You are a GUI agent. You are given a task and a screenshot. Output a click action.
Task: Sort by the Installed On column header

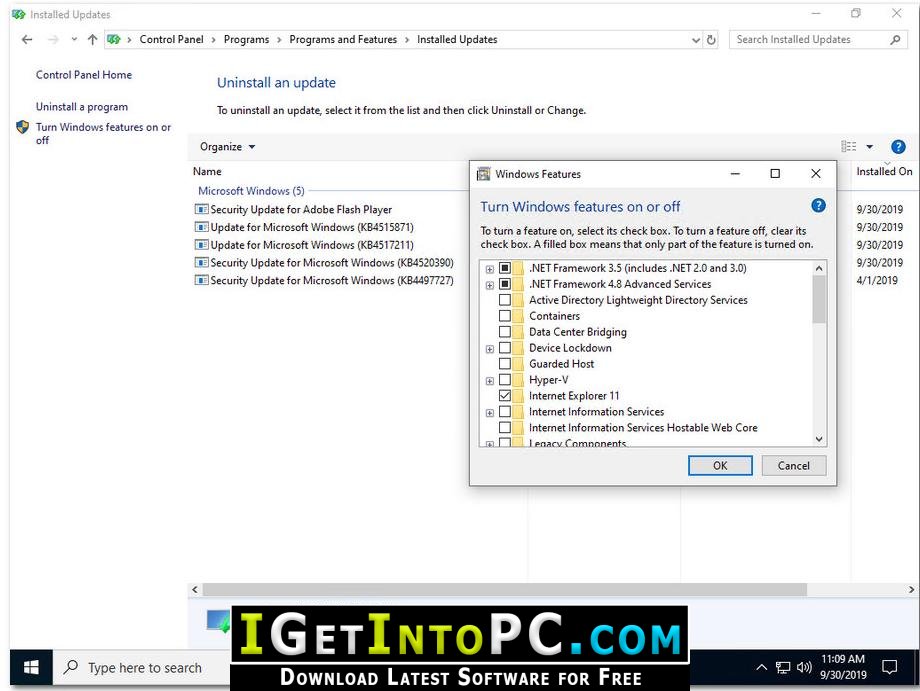[x=884, y=171]
